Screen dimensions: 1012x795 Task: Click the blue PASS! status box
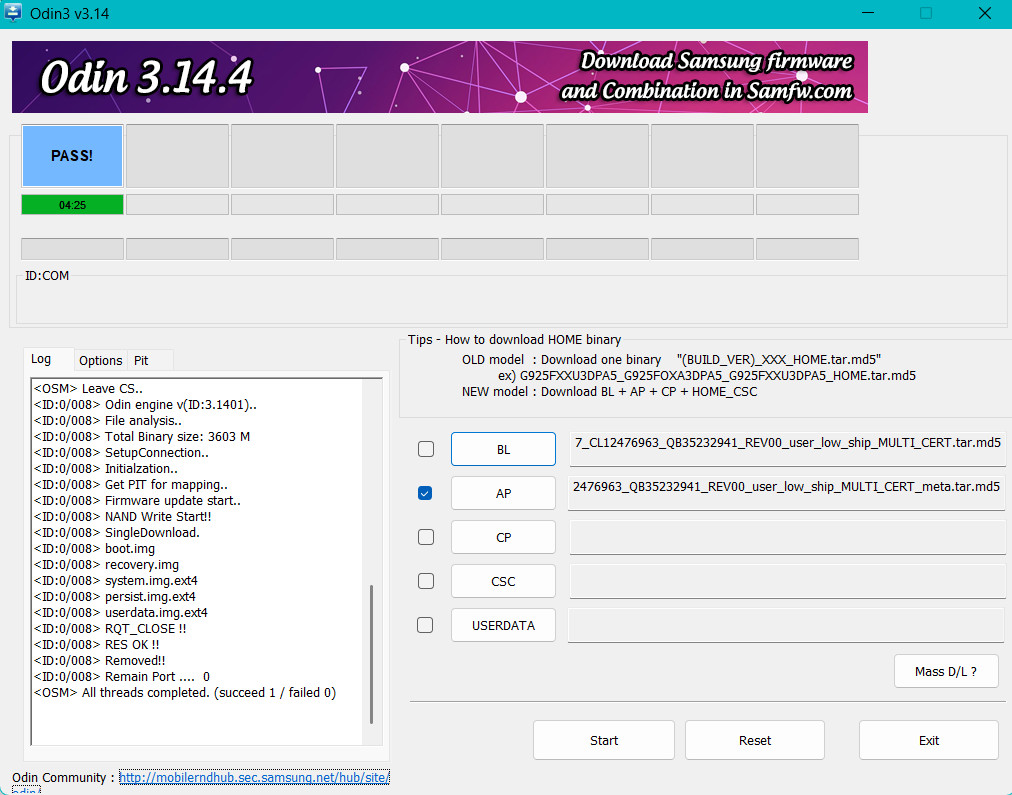click(x=72, y=156)
